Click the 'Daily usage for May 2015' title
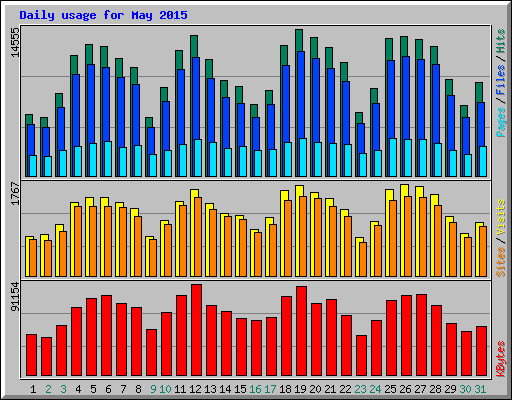 click(x=103, y=15)
